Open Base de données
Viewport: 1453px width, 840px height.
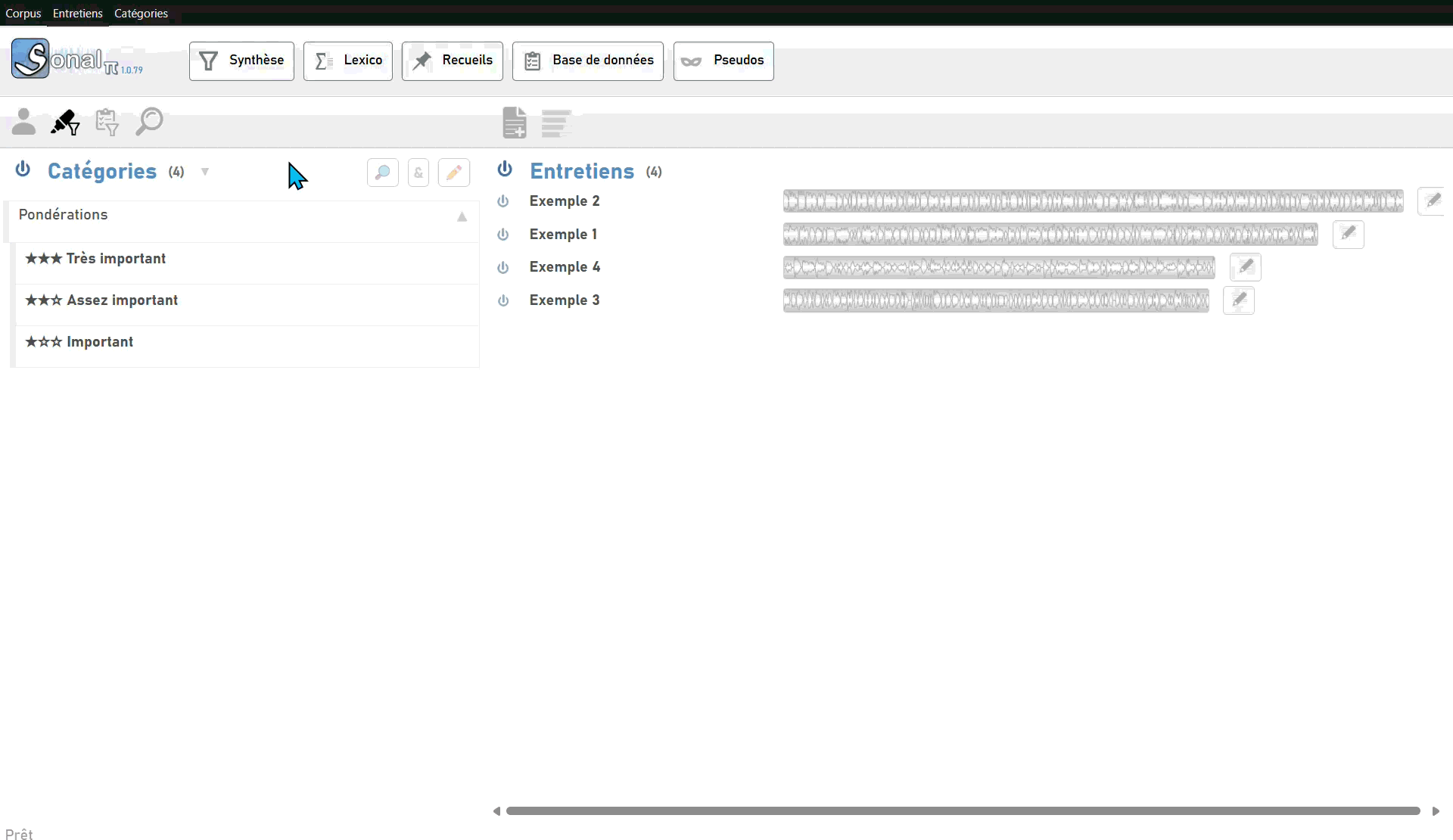coord(588,61)
